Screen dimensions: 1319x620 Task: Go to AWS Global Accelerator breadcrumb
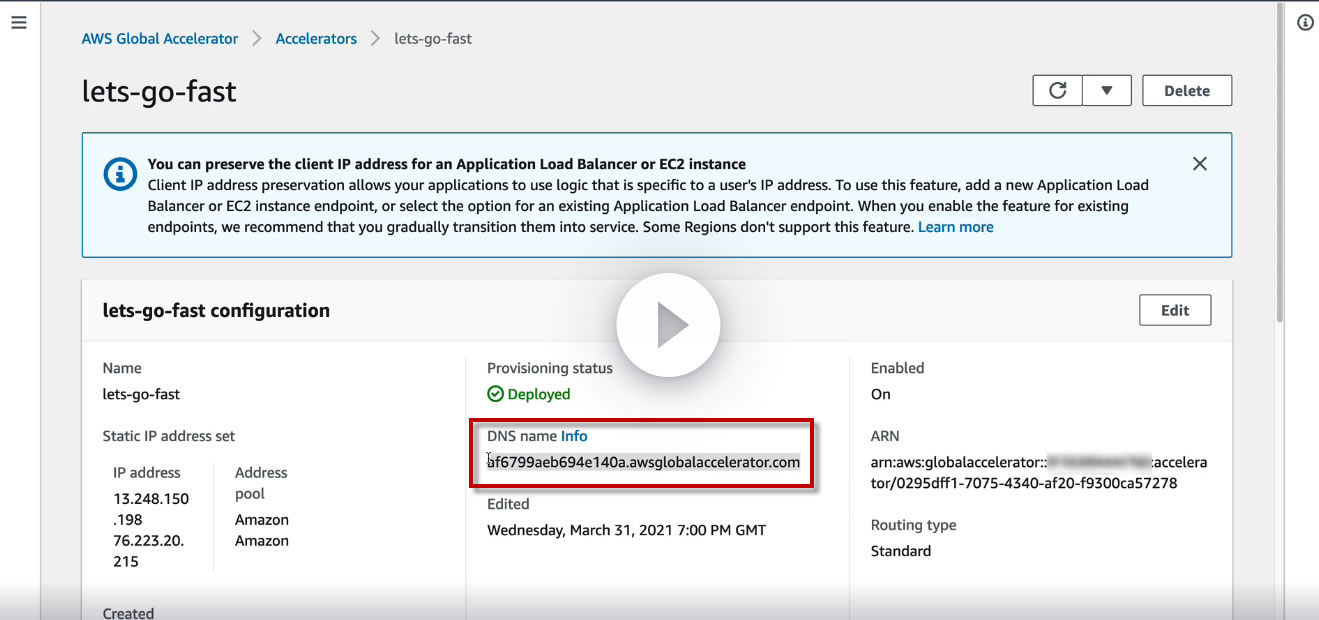tap(160, 39)
